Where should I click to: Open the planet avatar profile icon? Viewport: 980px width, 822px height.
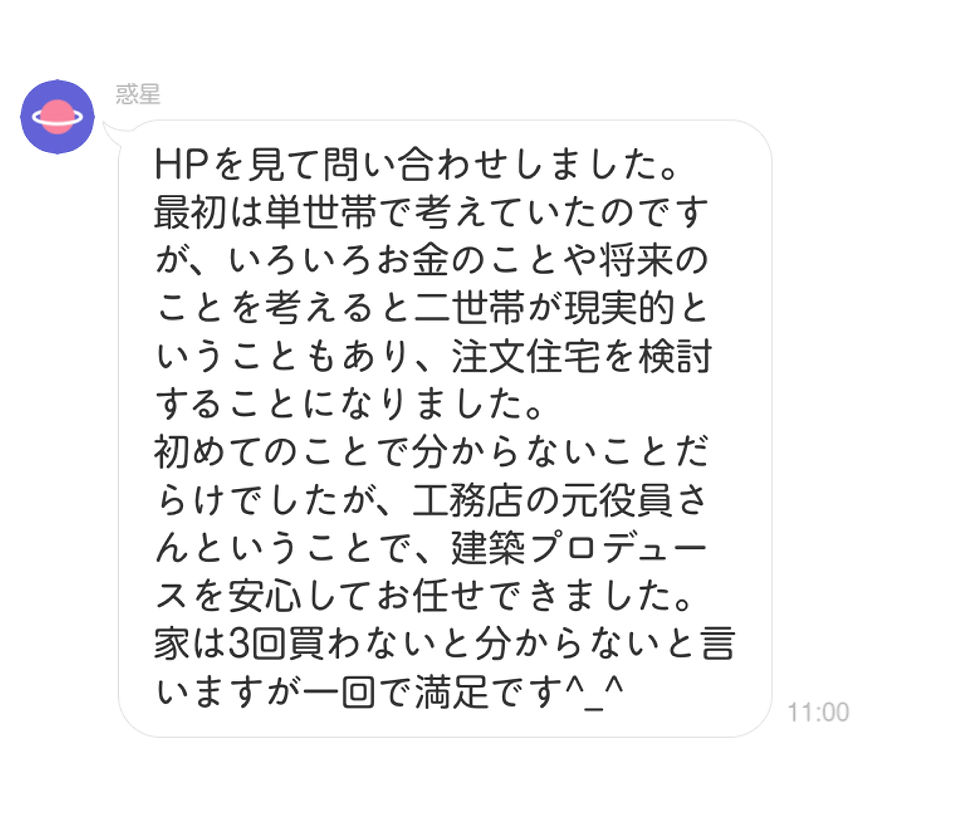(x=58, y=117)
